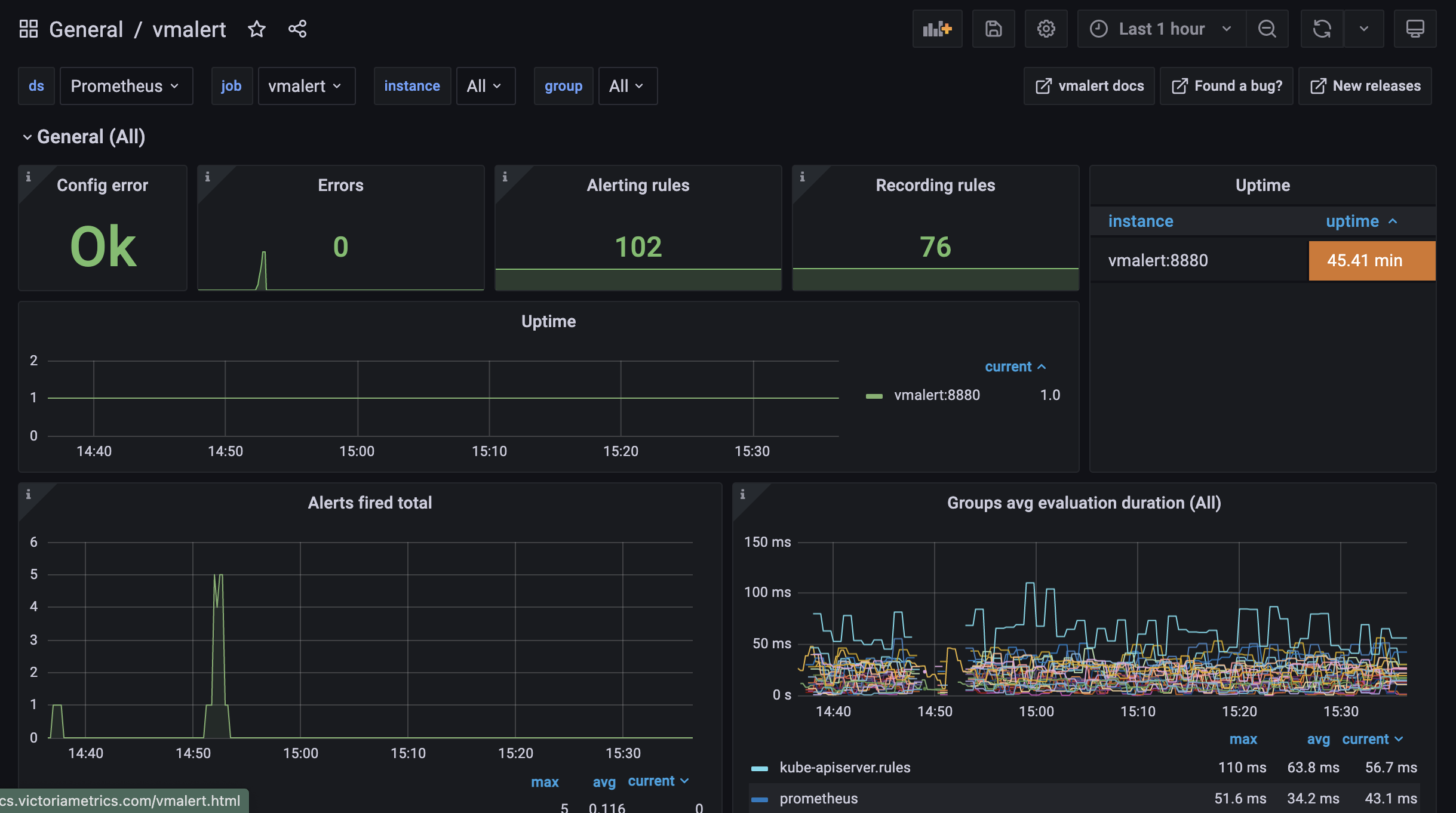Expand the refresh interval dropdown

[1363, 29]
